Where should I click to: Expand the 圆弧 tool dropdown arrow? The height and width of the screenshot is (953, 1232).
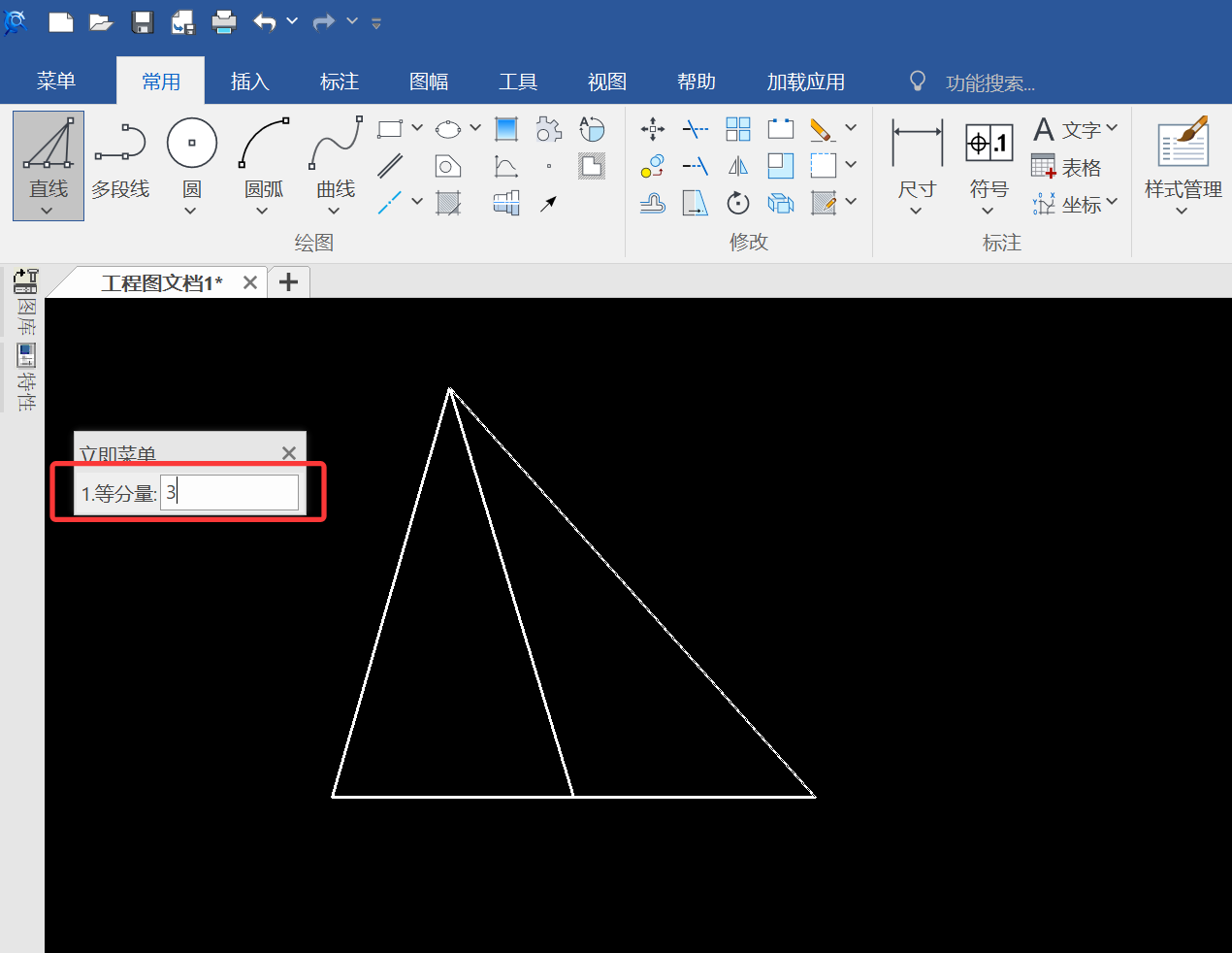click(262, 211)
